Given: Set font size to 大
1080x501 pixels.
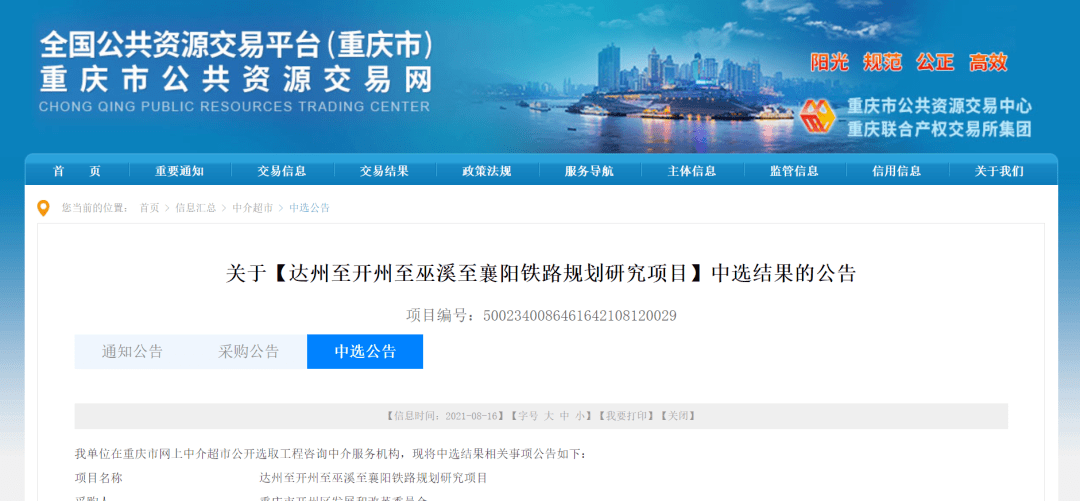Looking at the screenshot, I should [x=549, y=416].
